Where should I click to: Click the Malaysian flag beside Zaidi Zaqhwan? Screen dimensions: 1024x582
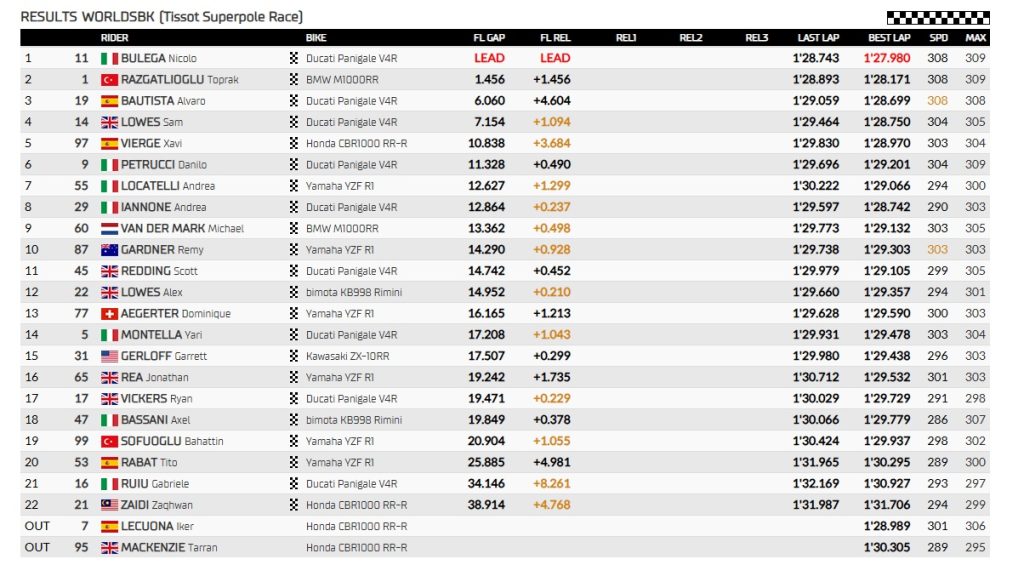pyautogui.click(x=109, y=505)
